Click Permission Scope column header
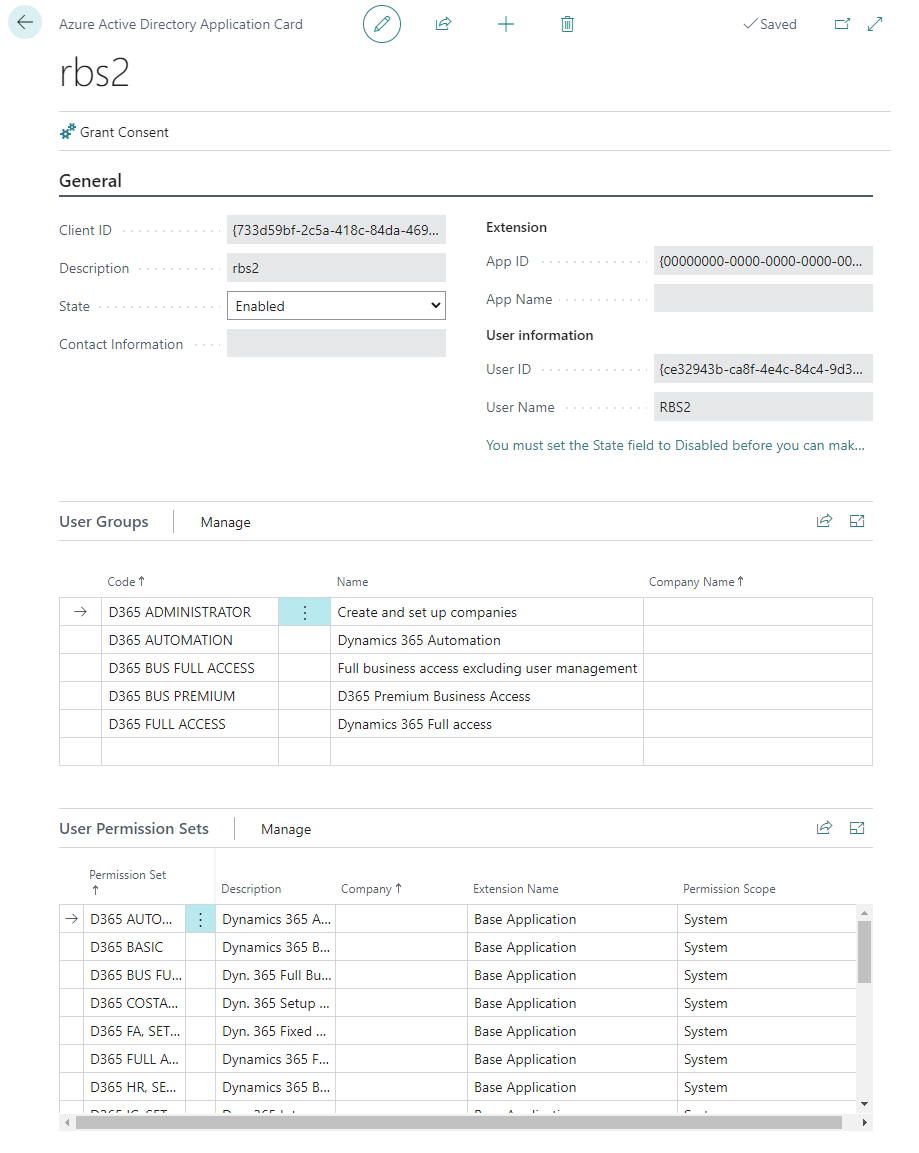The height and width of the screenshot is (1153, 919). click(729, 889)
